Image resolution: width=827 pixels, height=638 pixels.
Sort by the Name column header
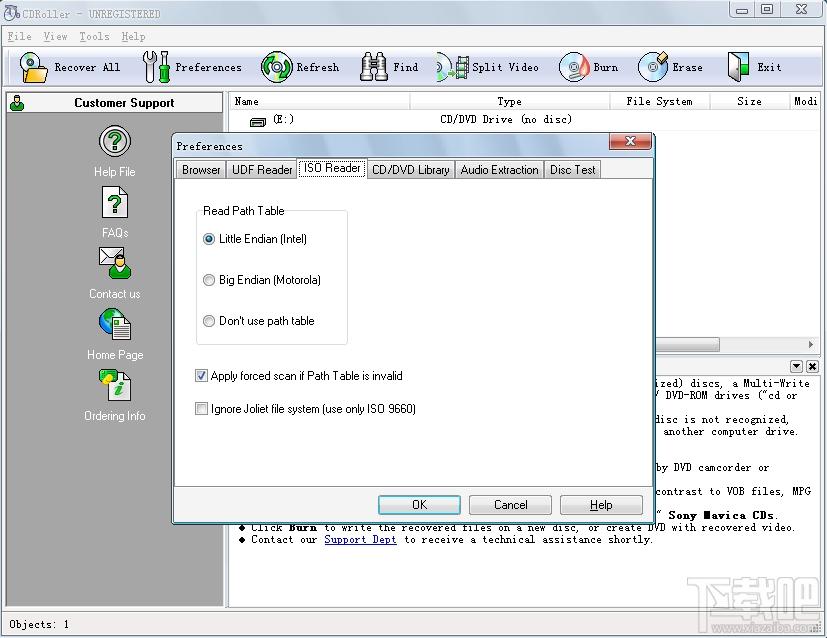pyautogui.click(x=320, y=101)
